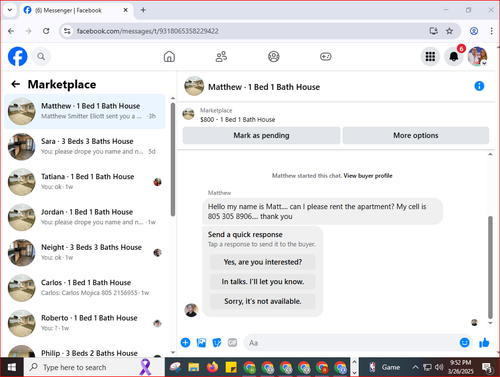This screenshot has height=377, width=500.
Task: Open Chrome three-dot menu
Action: pos(491,31)
